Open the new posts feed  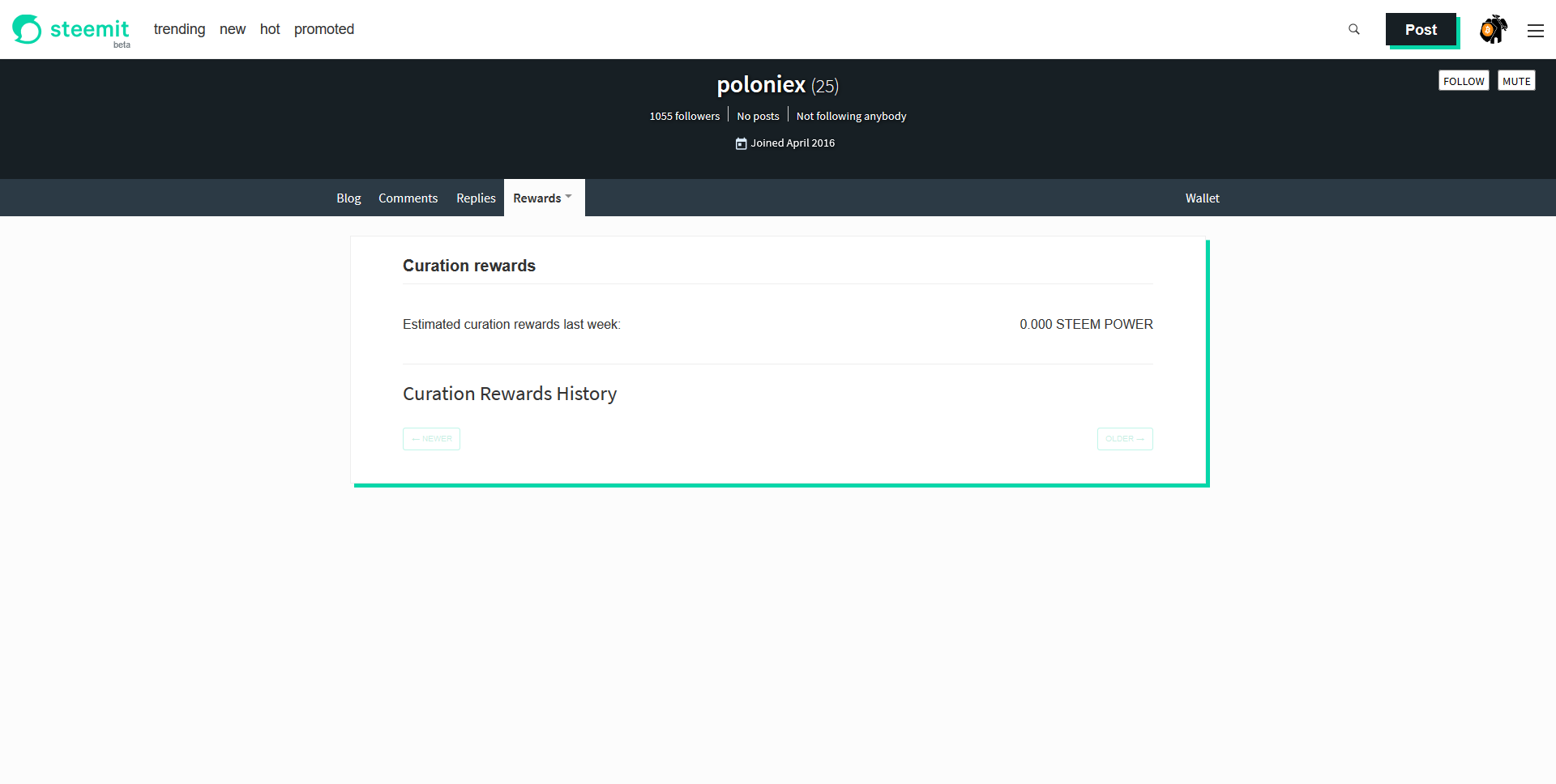233,29
